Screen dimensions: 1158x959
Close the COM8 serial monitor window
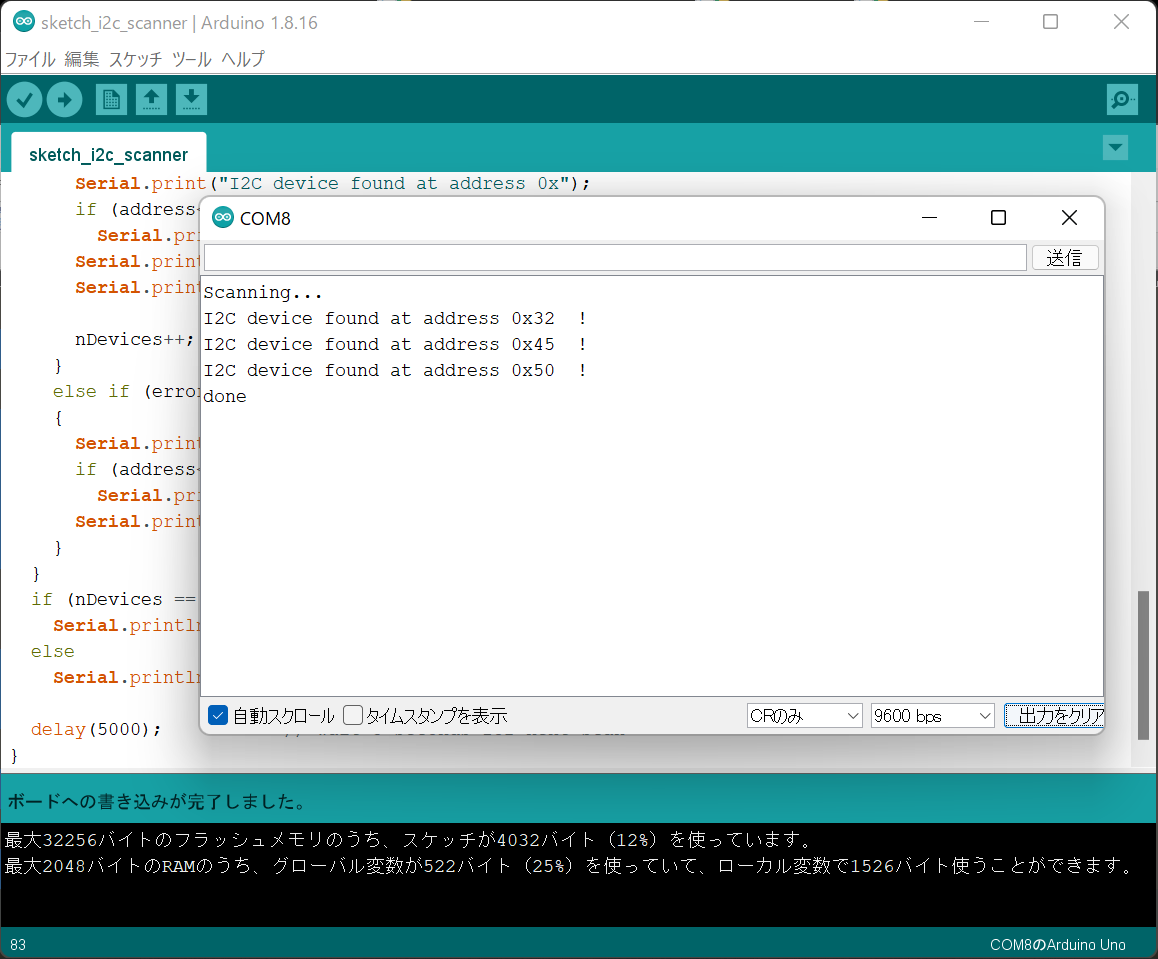1069,218
